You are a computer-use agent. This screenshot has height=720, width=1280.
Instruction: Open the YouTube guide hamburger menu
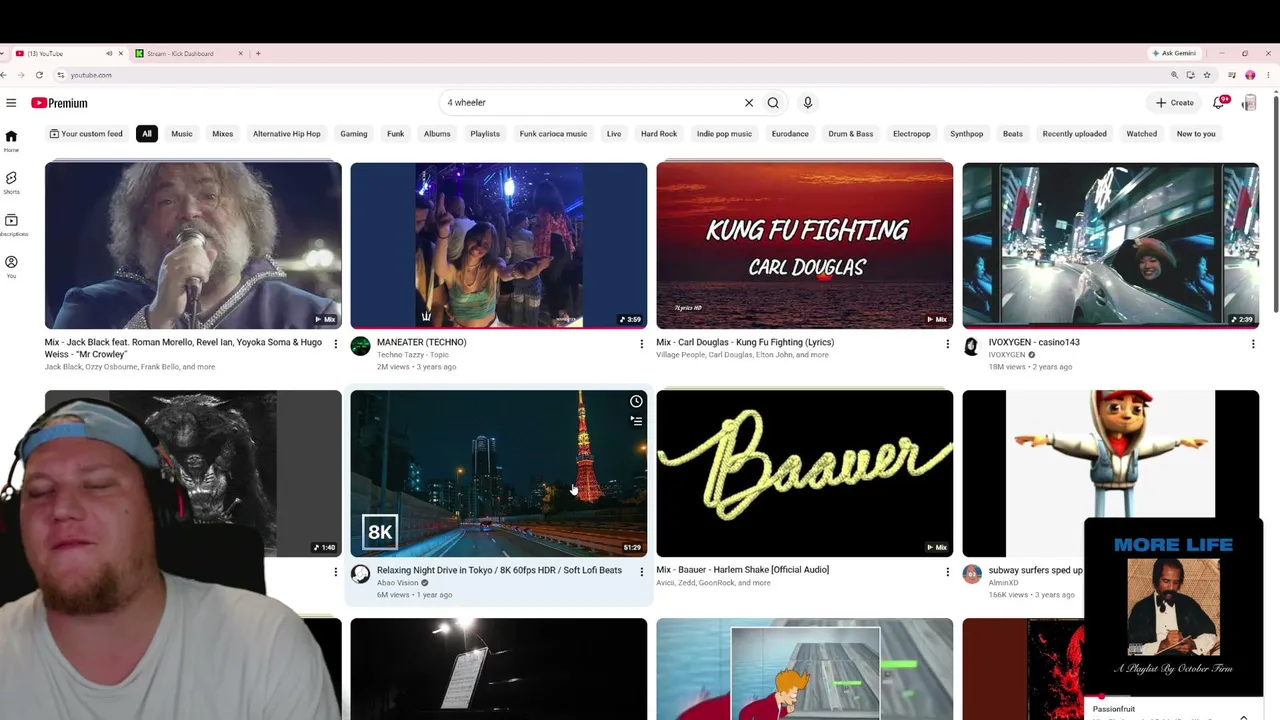11,103
